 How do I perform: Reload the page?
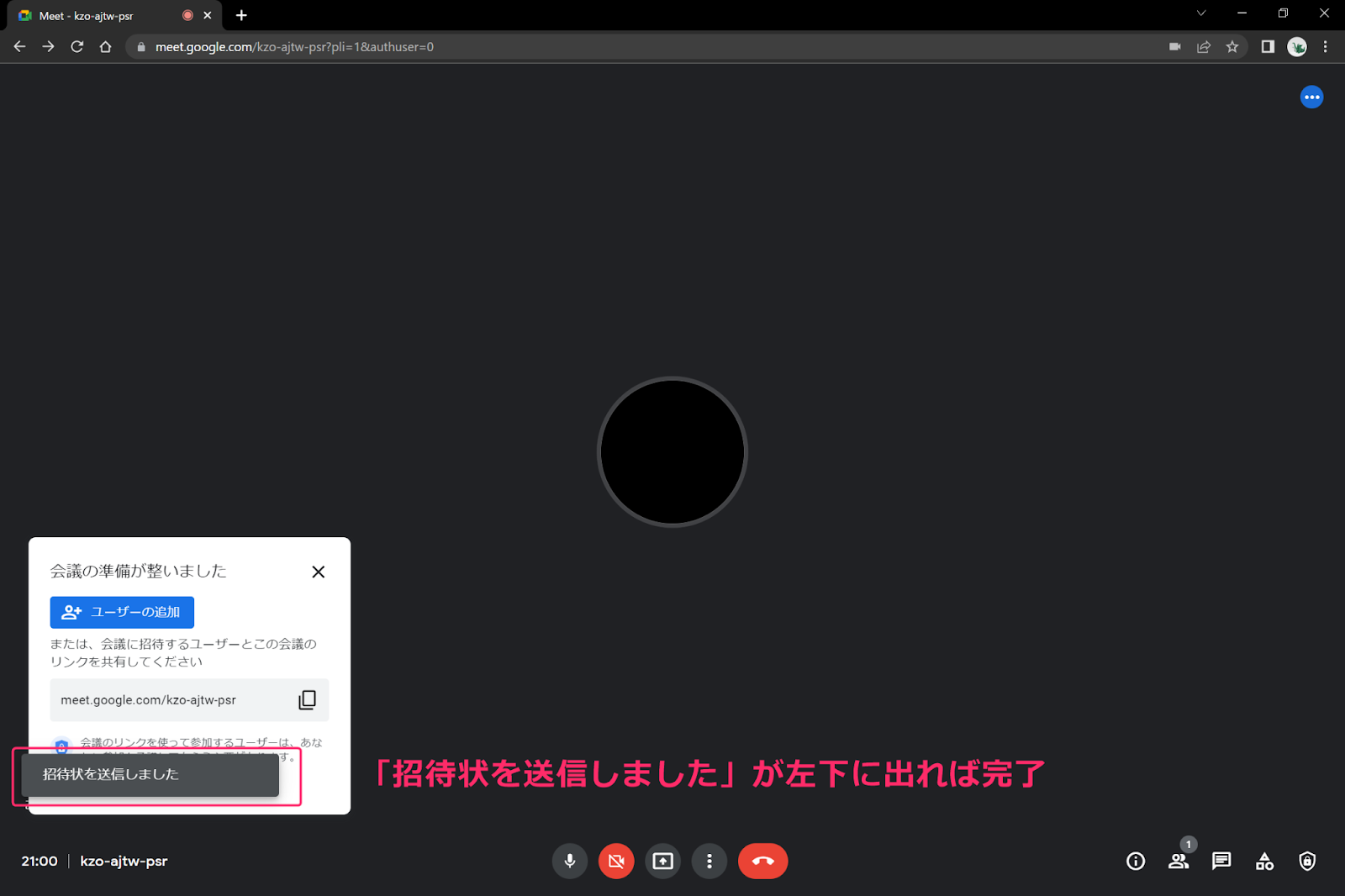(76, 47)
